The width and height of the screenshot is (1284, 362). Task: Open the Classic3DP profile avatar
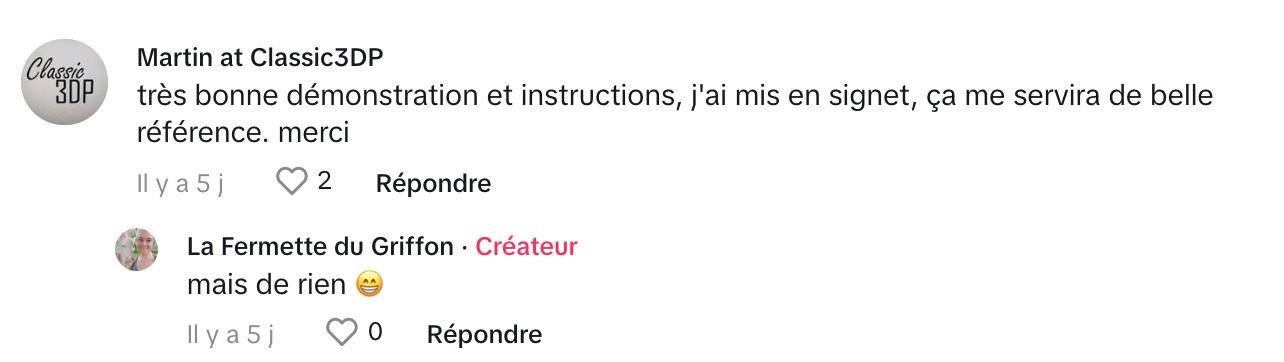[65, 82]
